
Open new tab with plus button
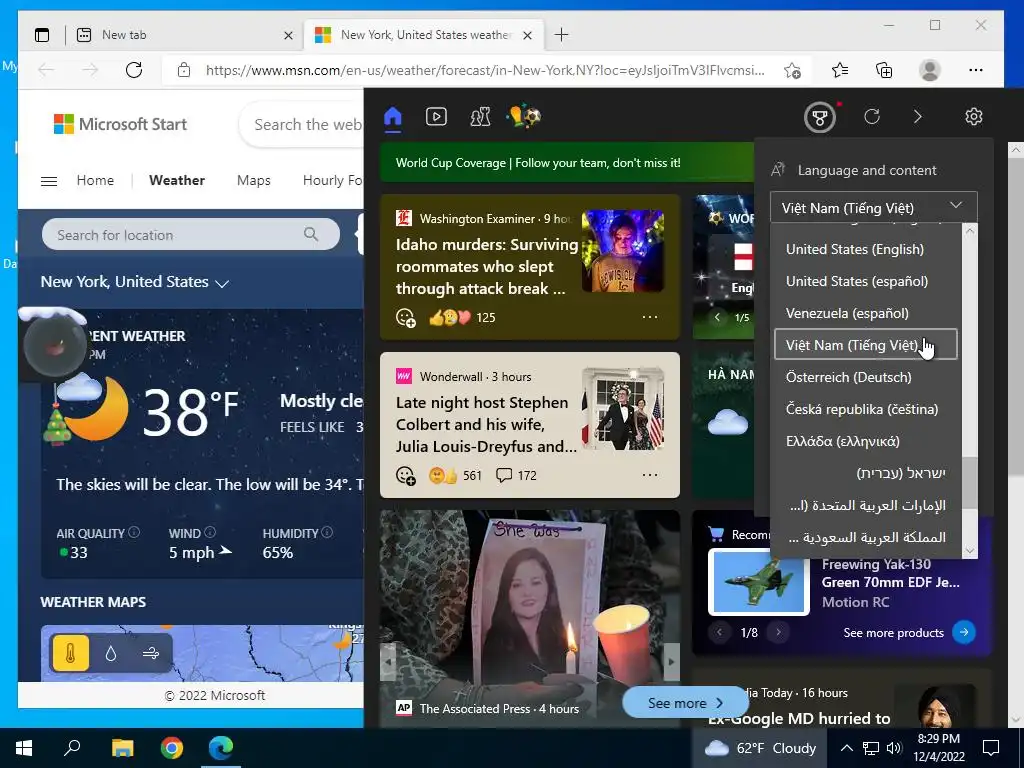coord(561,35)
